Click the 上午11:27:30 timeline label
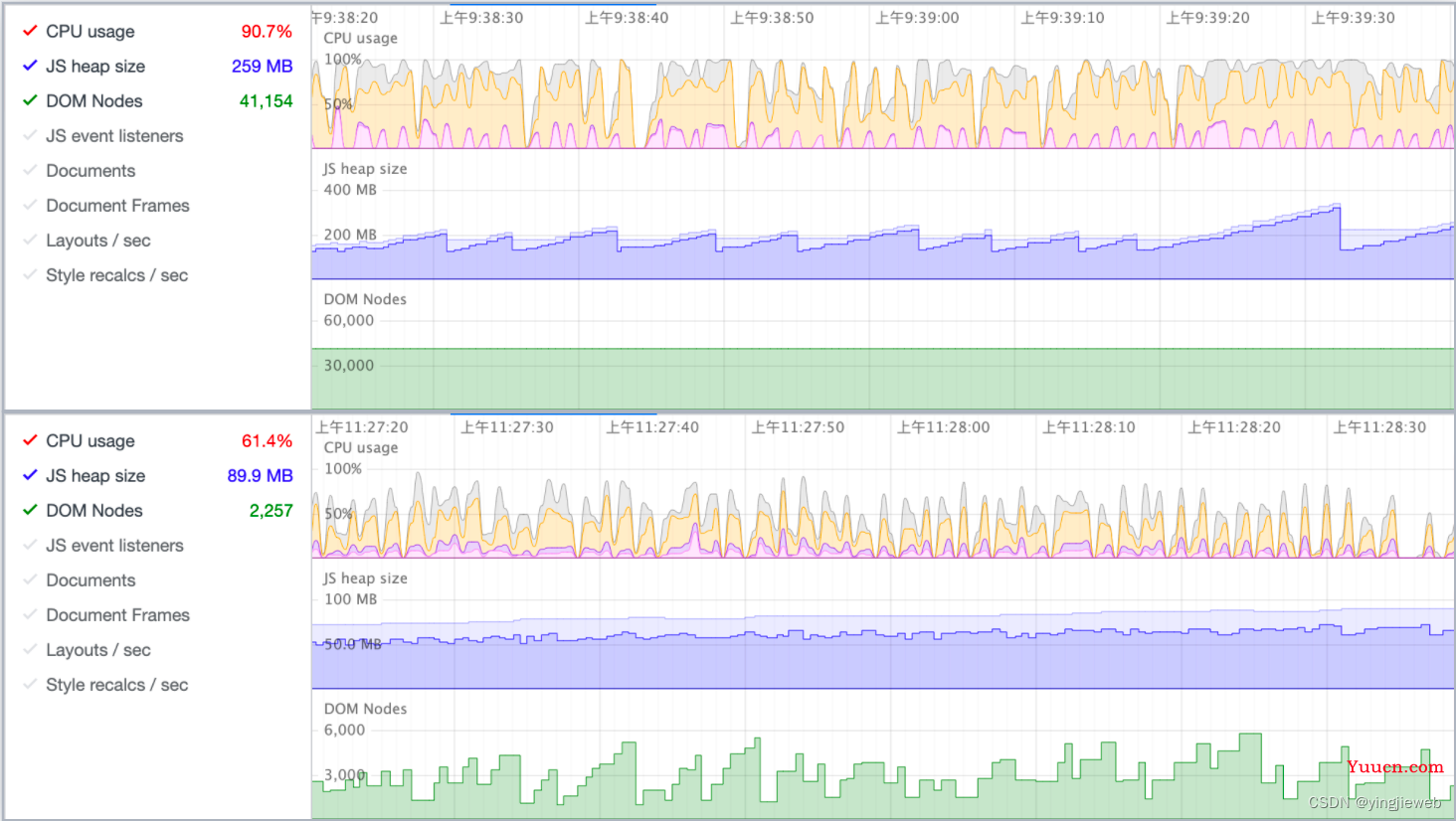1456x821 pixels. click(x=507, y=427)
